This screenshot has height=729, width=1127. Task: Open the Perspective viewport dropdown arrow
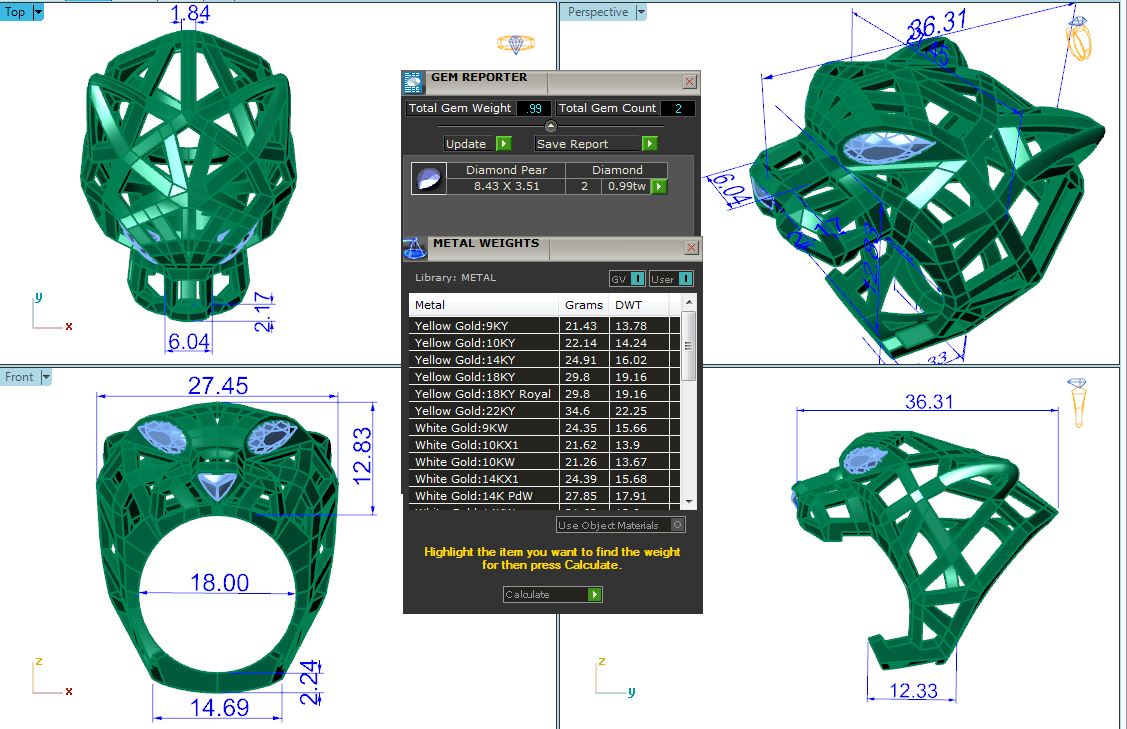click(641, 12)
